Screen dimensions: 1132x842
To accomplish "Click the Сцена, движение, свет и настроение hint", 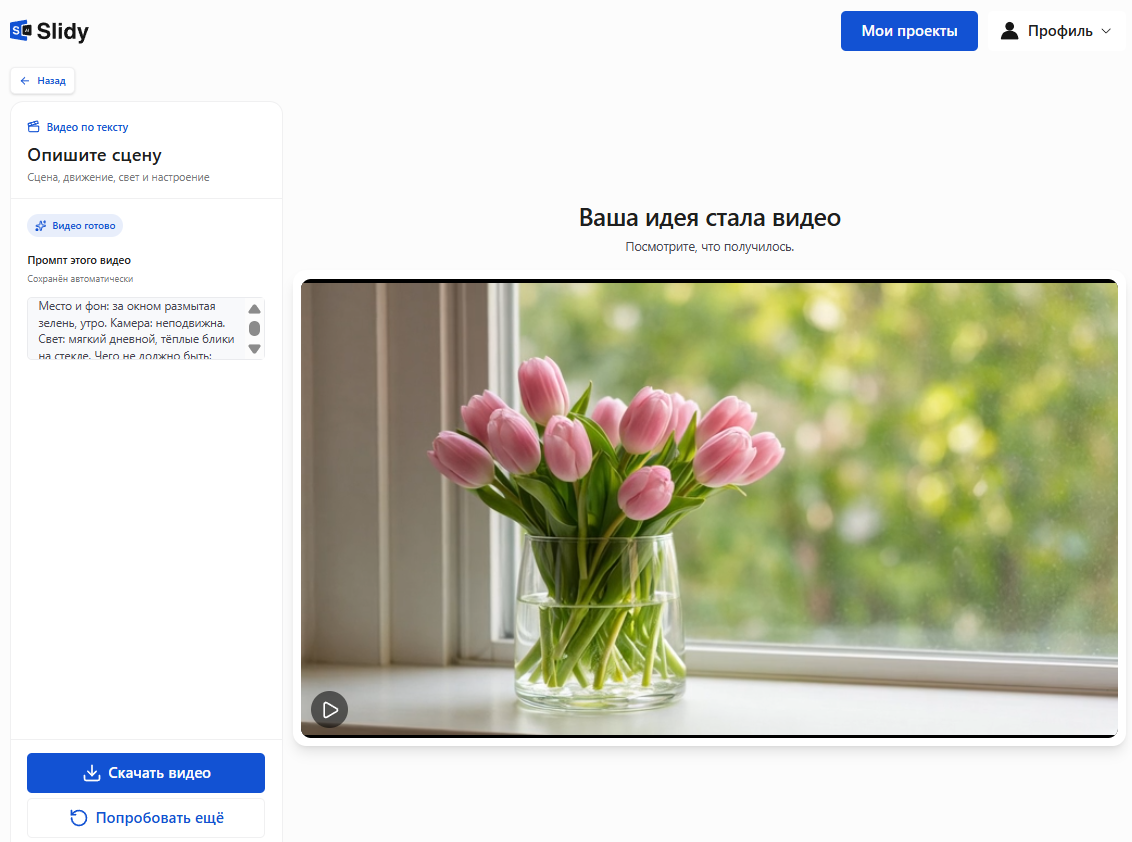I will pos(118,178).
